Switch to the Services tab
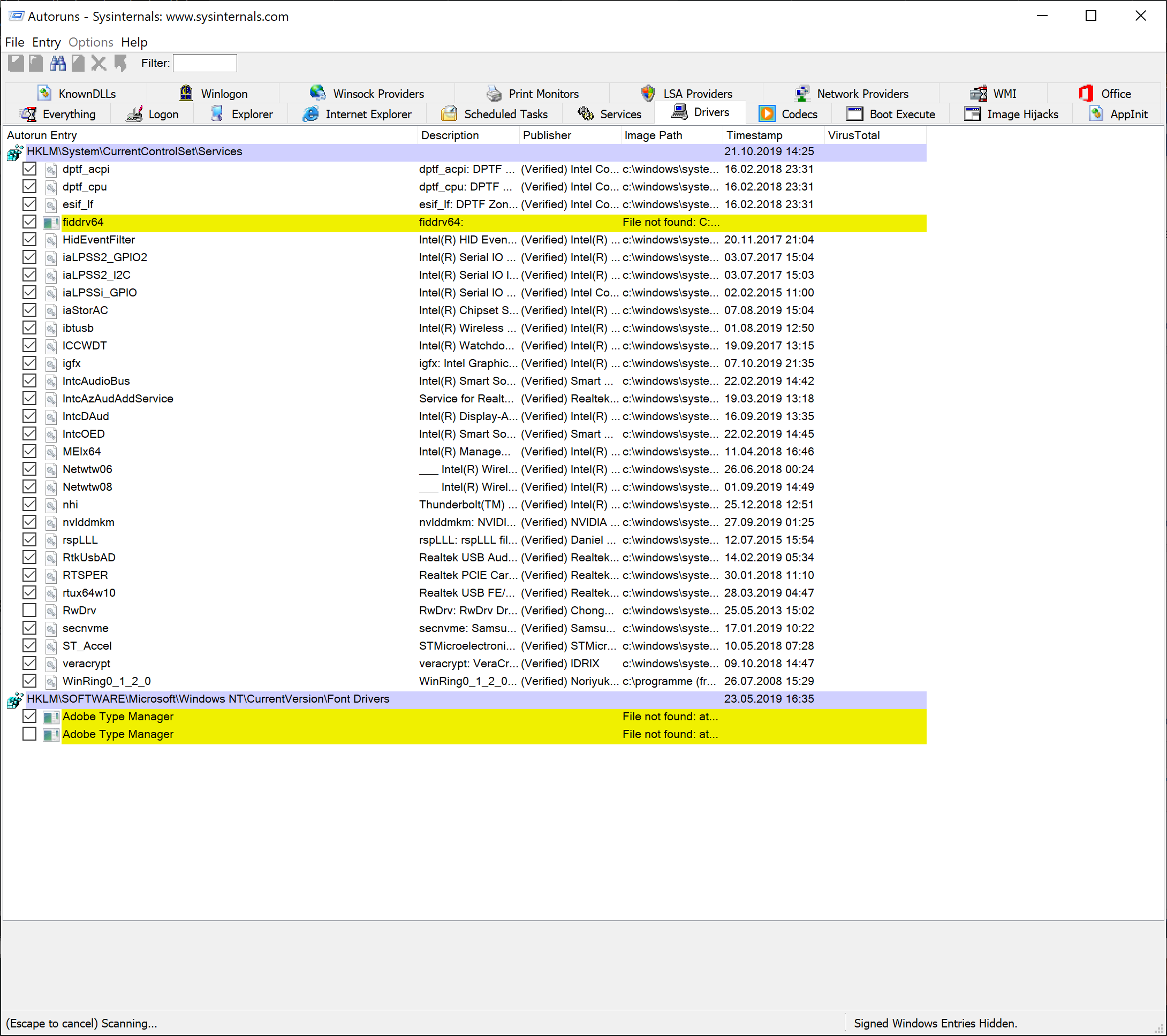Screen dimensions: 1167x1036 pos(609,114)
